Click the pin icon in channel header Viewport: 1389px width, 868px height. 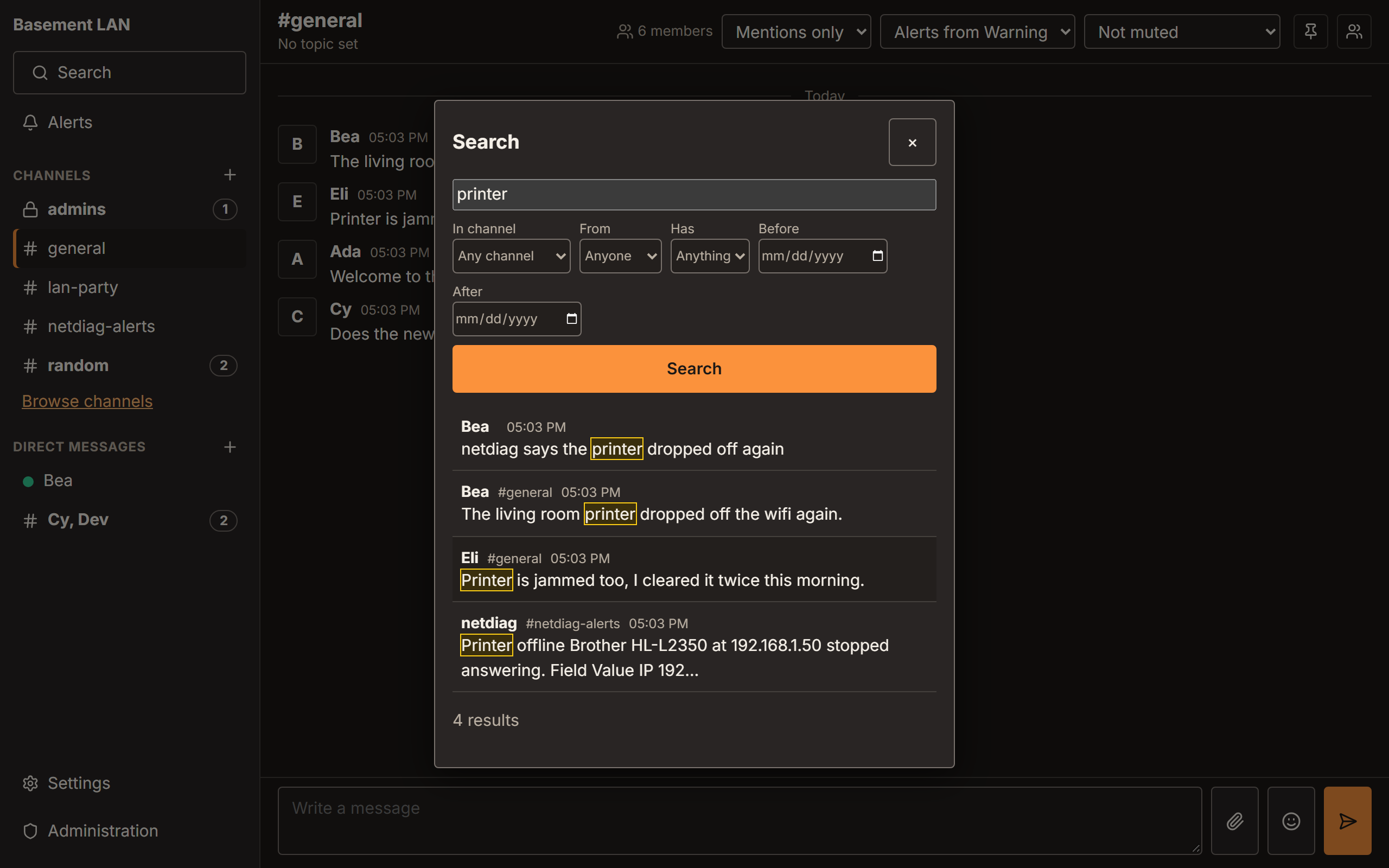(1310, 31)
